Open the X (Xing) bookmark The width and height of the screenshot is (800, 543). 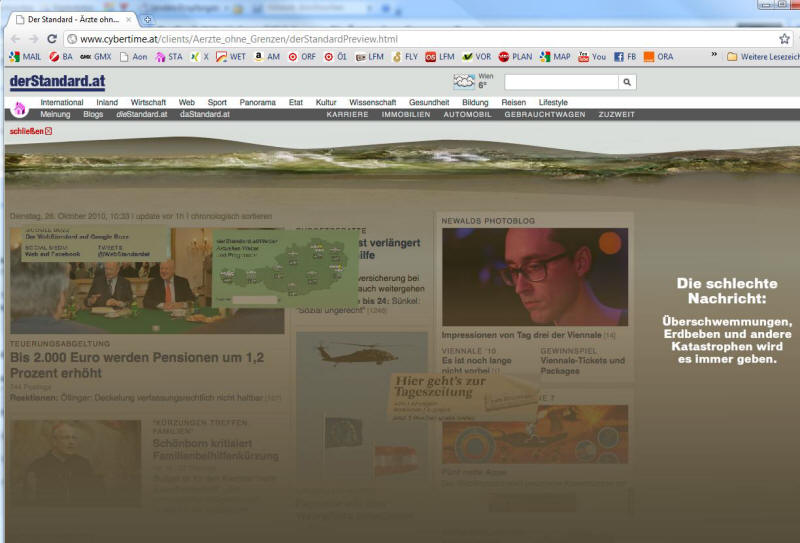click(x=200, y=57)
